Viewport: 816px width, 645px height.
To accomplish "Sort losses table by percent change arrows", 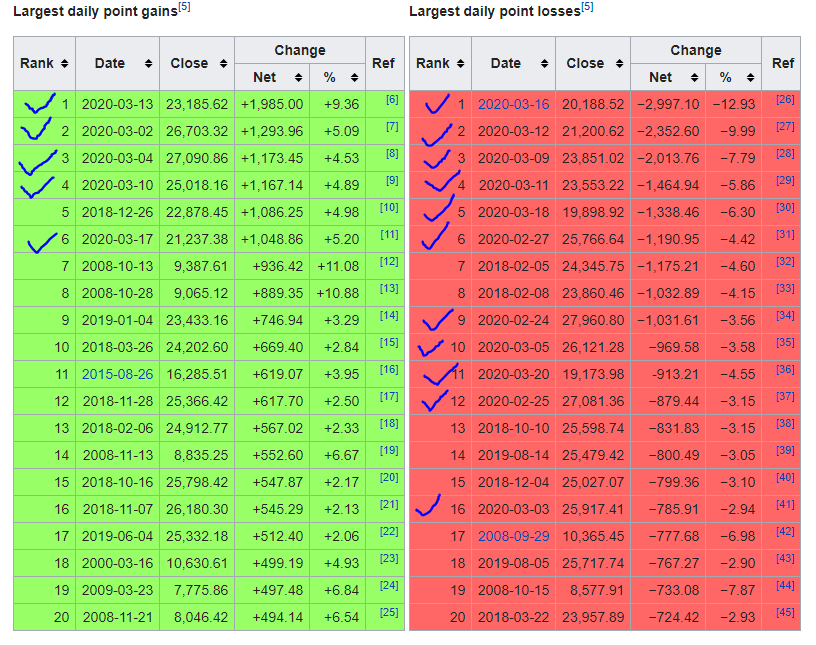I will pos(750,78).
